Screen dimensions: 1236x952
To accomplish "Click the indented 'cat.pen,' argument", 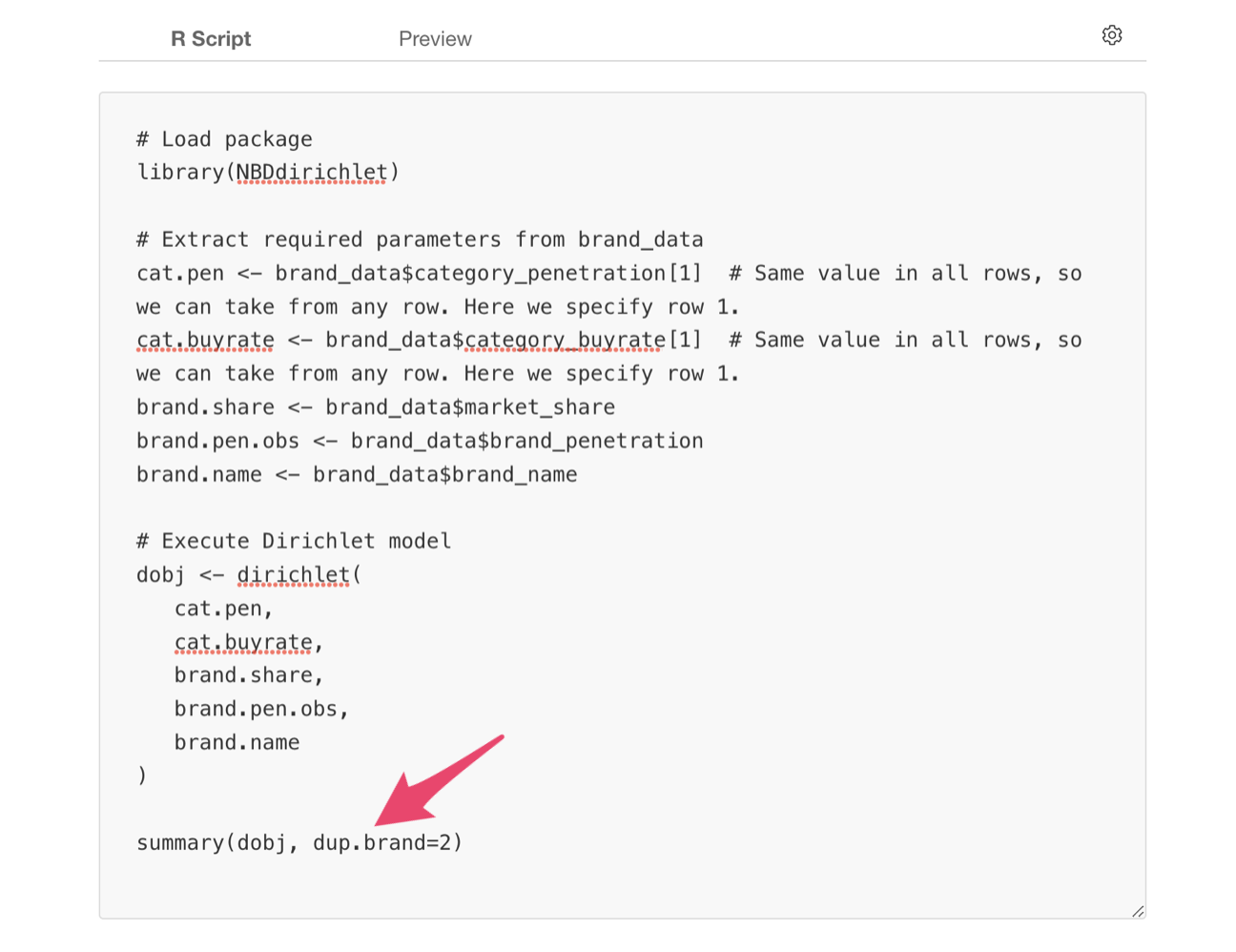I will click(x=223, y=609).
